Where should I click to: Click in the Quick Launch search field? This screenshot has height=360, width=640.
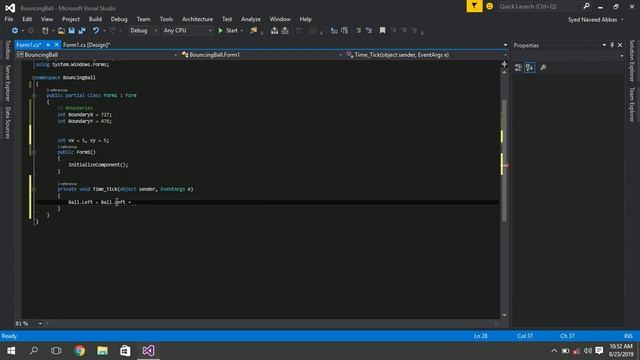(x=539, y=7)
